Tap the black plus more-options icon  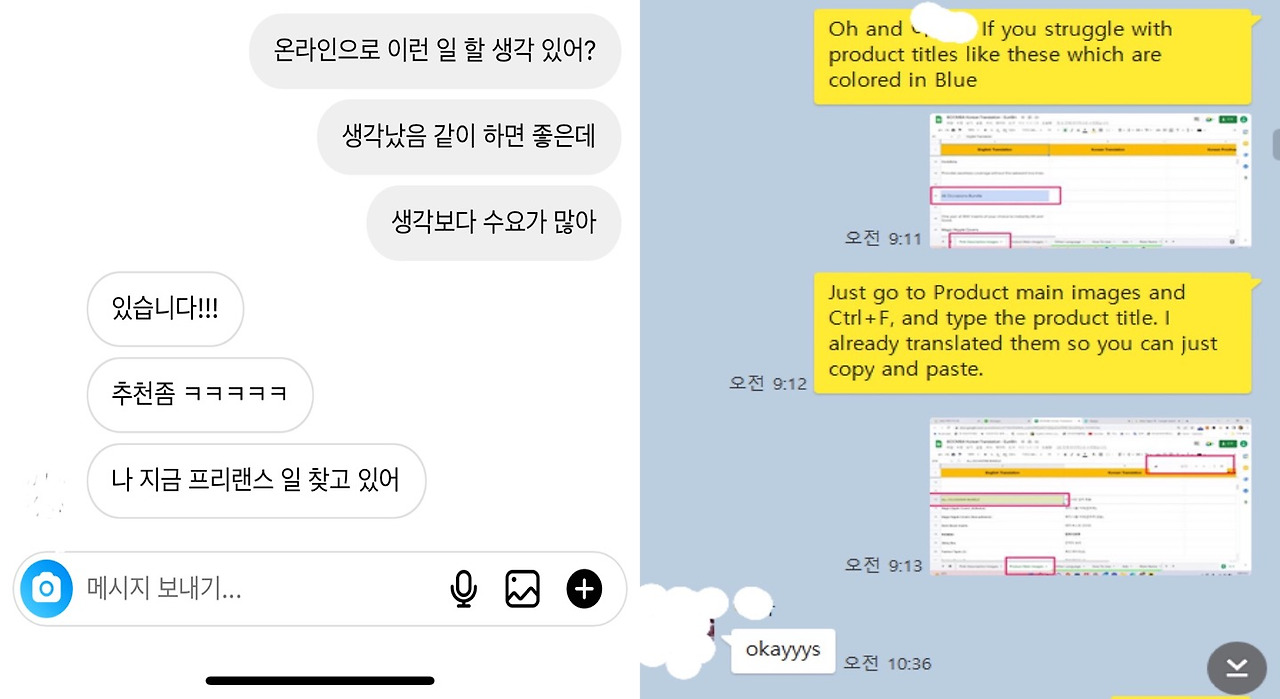[584, 589]
